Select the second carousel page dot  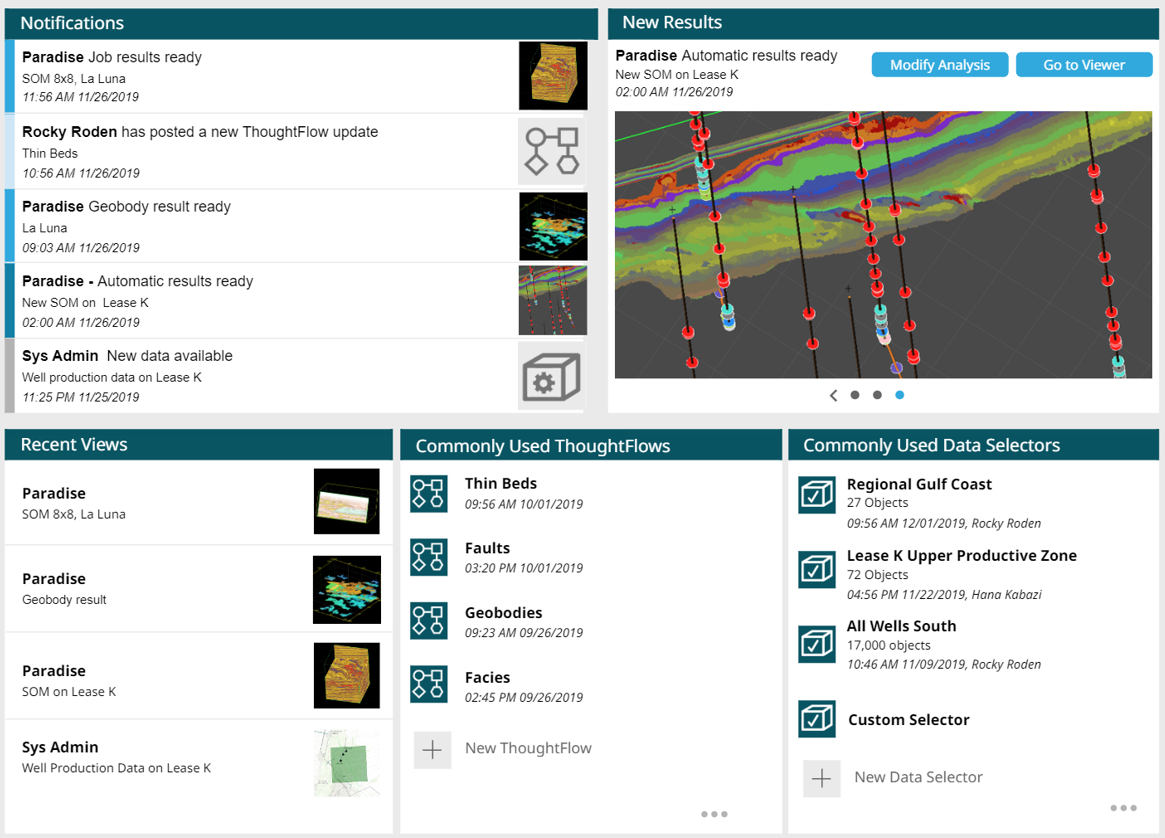(x=877, y=395)
